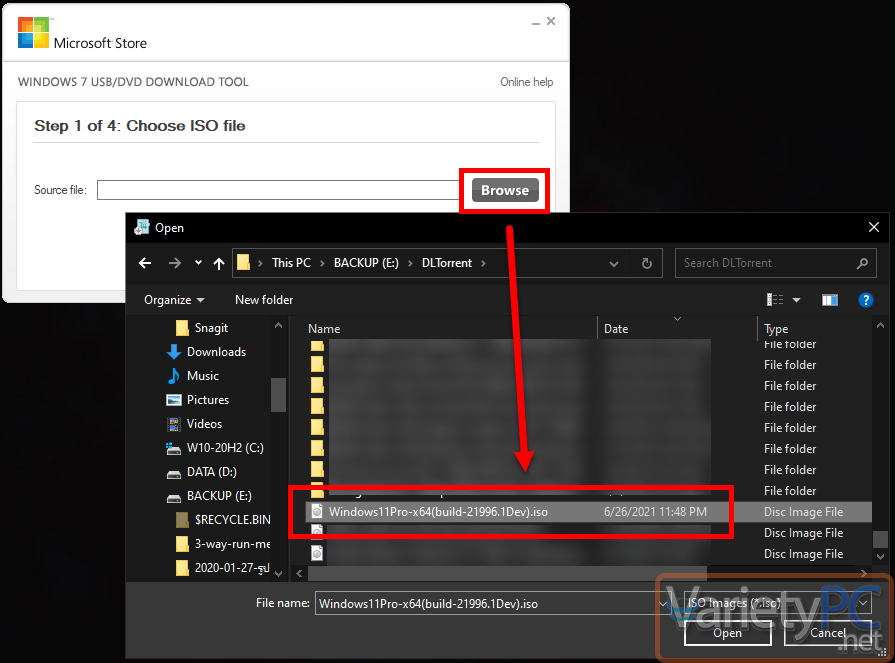Select Pictures in navigation pane
This screenshot has width=895, height=663.
click(208, 400)
